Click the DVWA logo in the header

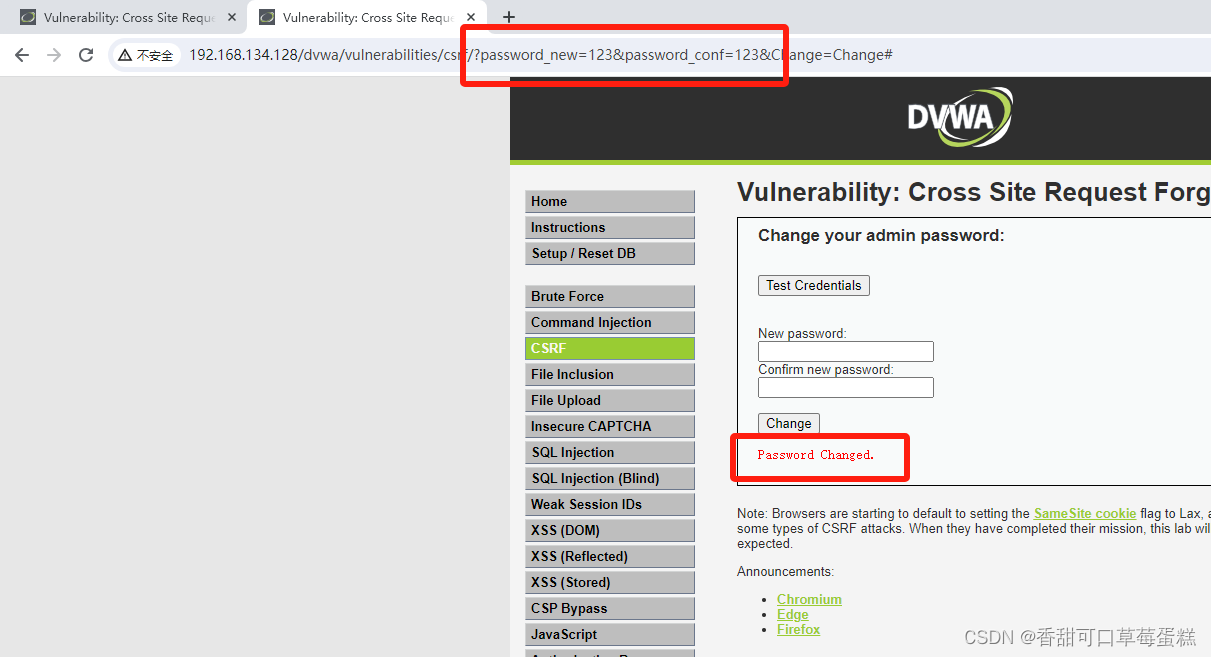959,117
